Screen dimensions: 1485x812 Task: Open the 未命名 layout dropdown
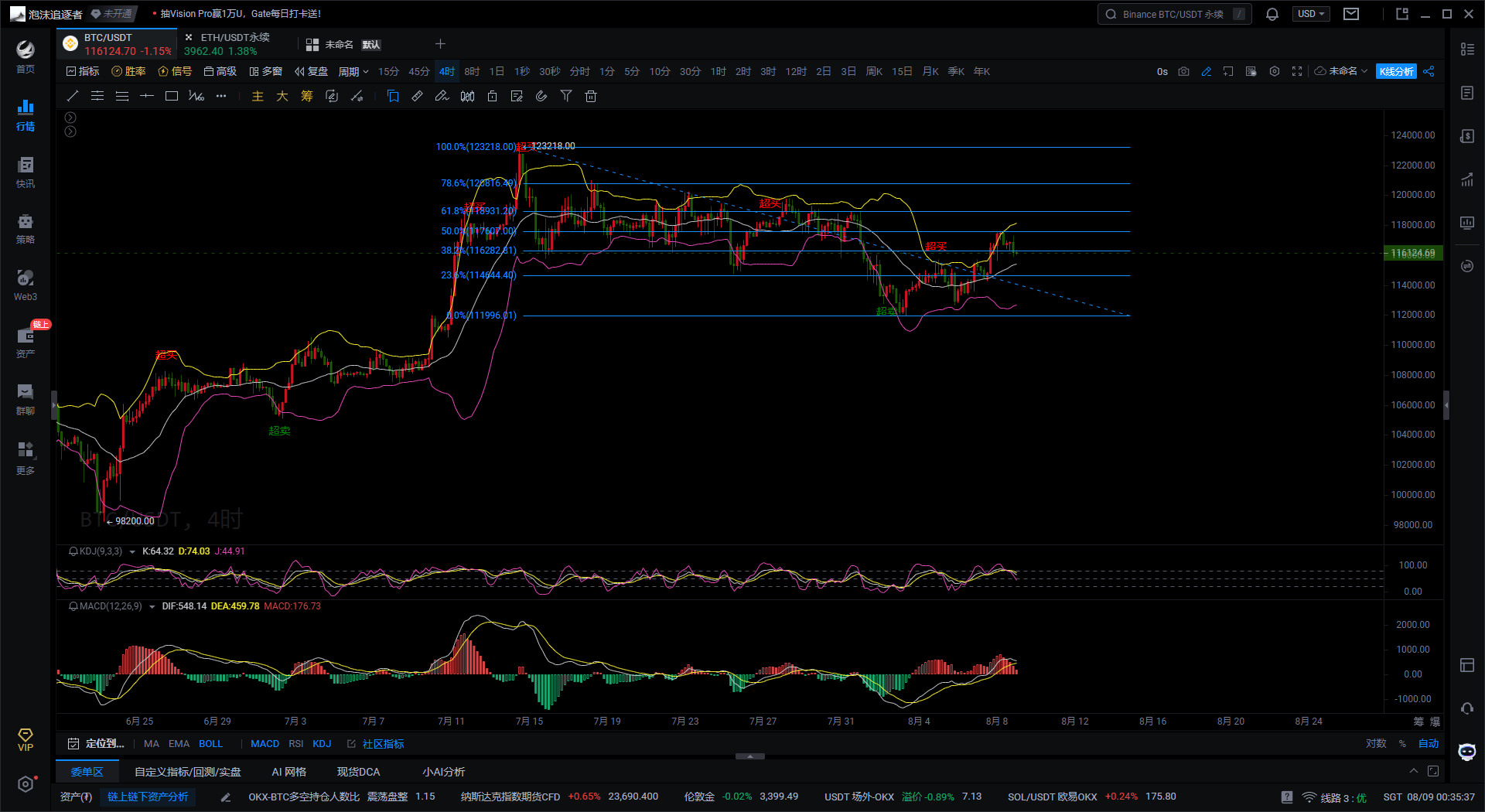point(1342,71)
